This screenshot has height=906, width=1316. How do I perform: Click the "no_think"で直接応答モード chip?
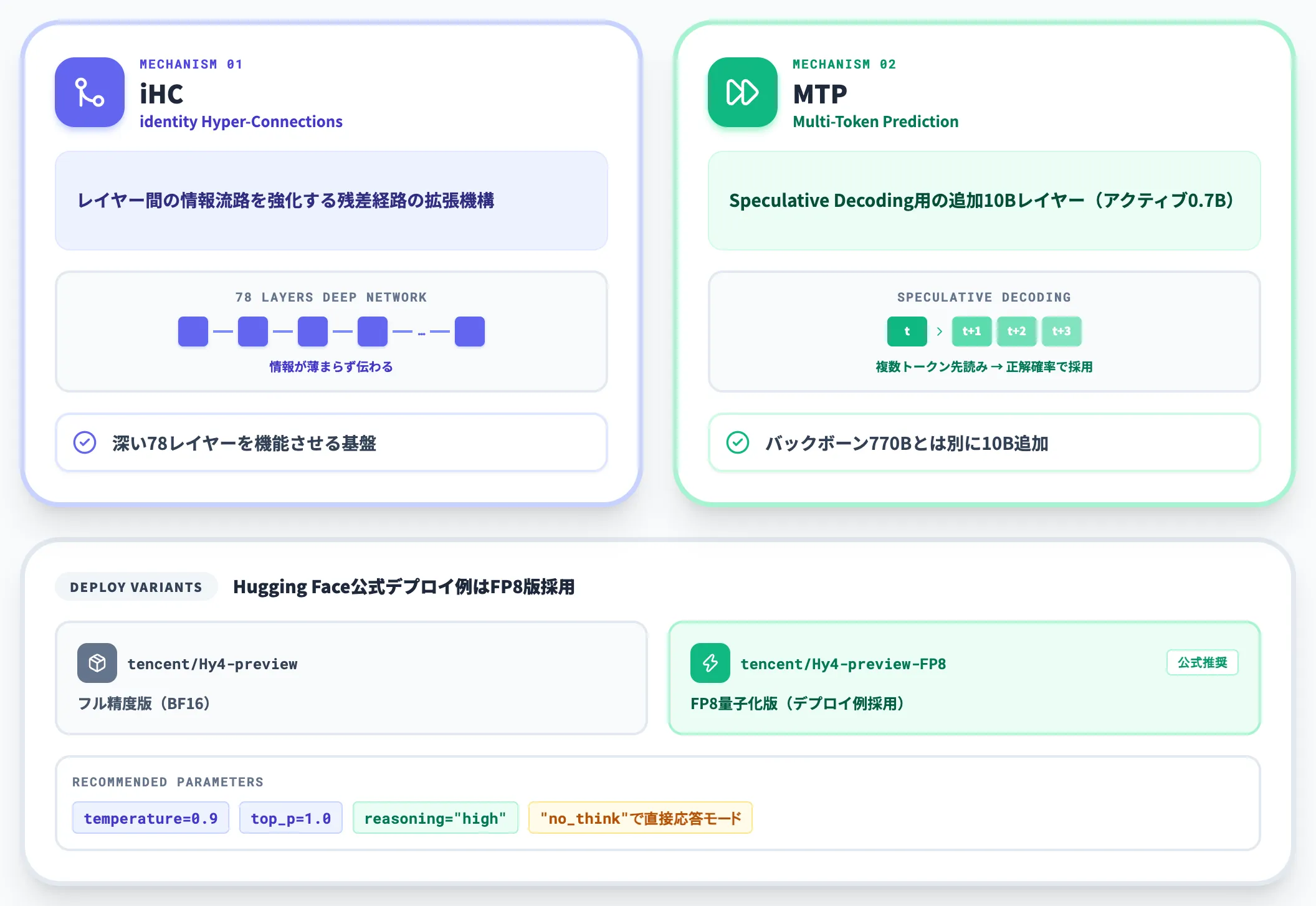[641, 818]
